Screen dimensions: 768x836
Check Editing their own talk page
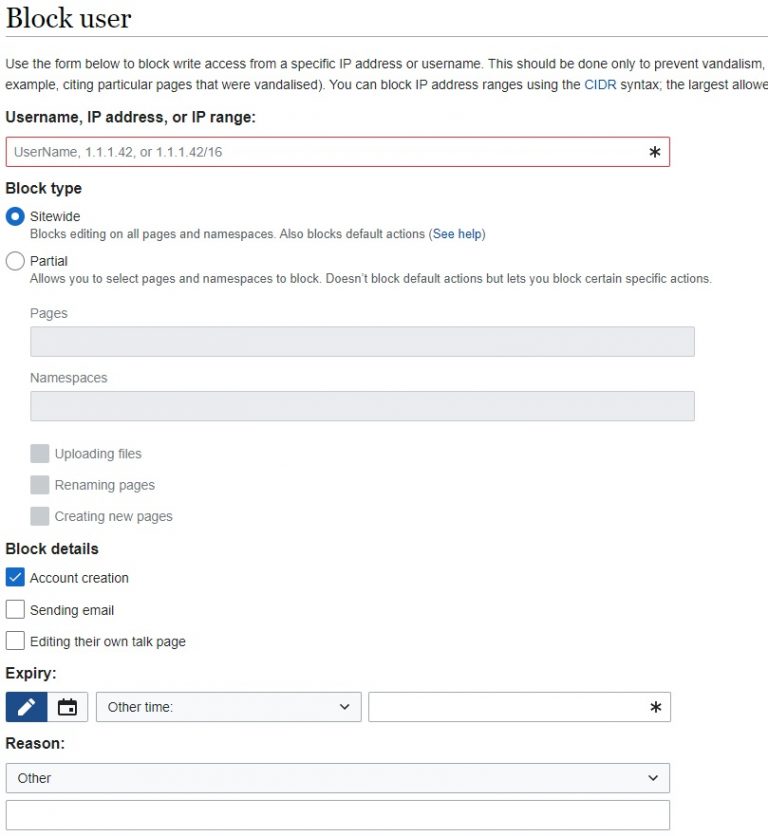point(15,641)
